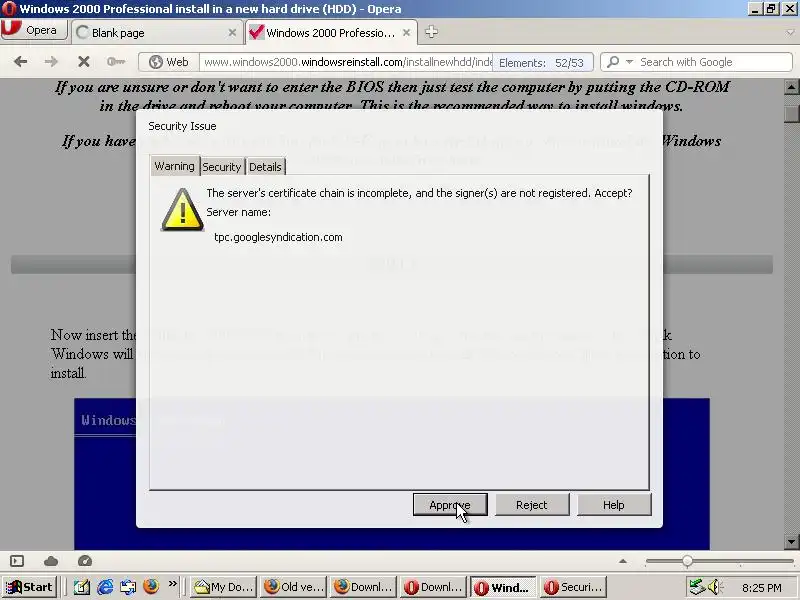Image resolution: width=800 pixels, height=600 pixels.
Task: Click the magnifier search icon
Action: click(x=613, y=62)
